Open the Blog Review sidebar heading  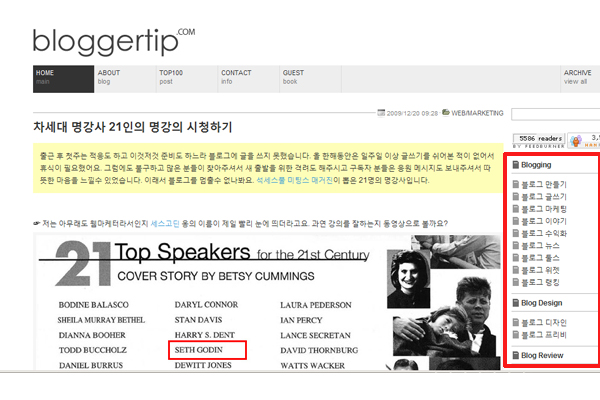pos(542,356)
